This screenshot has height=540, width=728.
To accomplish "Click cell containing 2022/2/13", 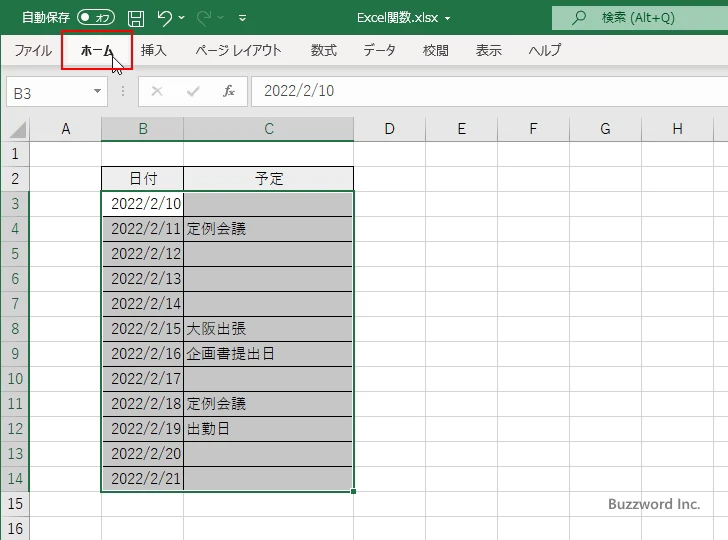I will click(143, 279).
